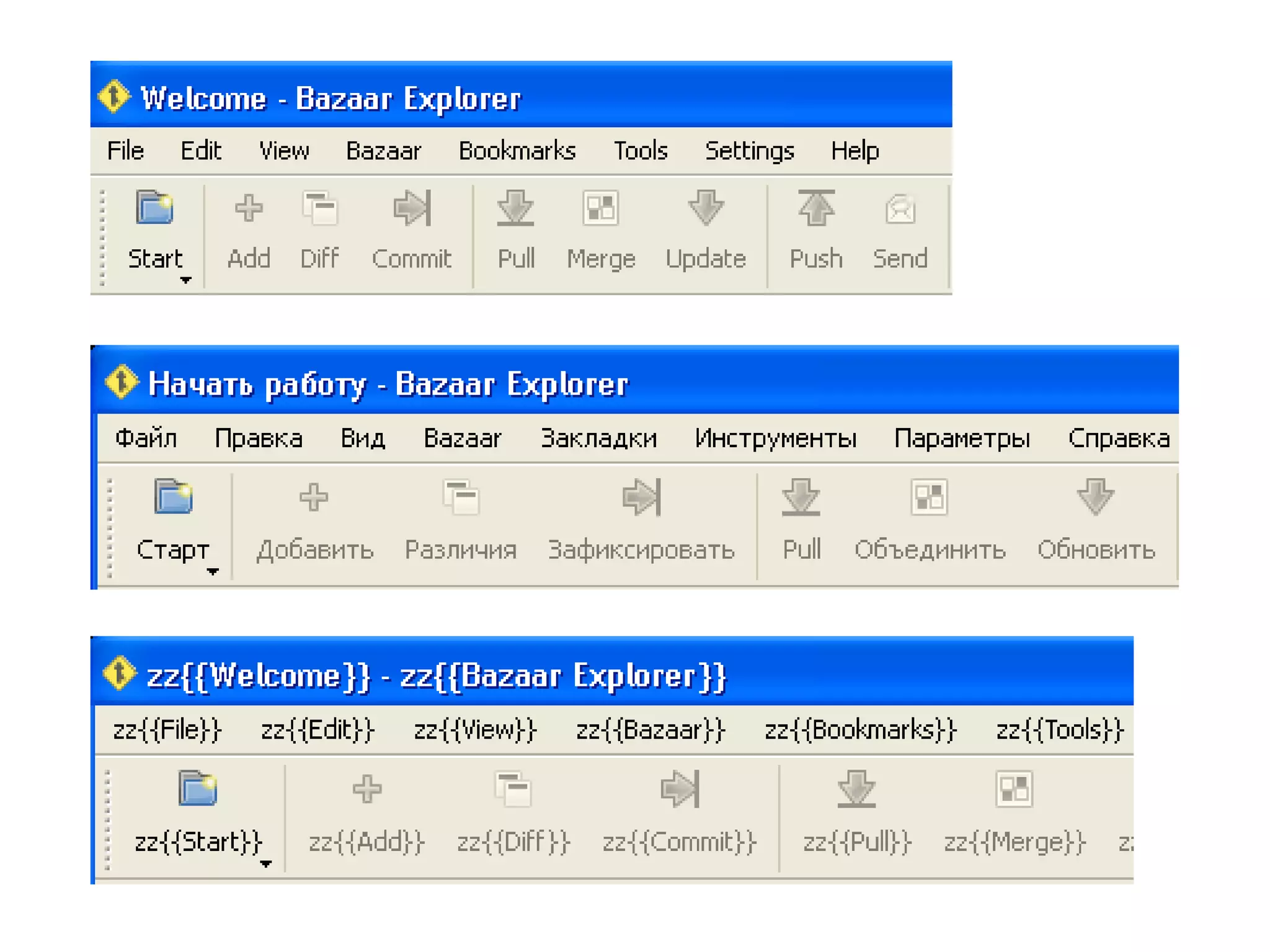Image resolution: width=1270 pixels, height=952 pixels.
Task: Open the Справка menu
Action: coord(1118,439)
